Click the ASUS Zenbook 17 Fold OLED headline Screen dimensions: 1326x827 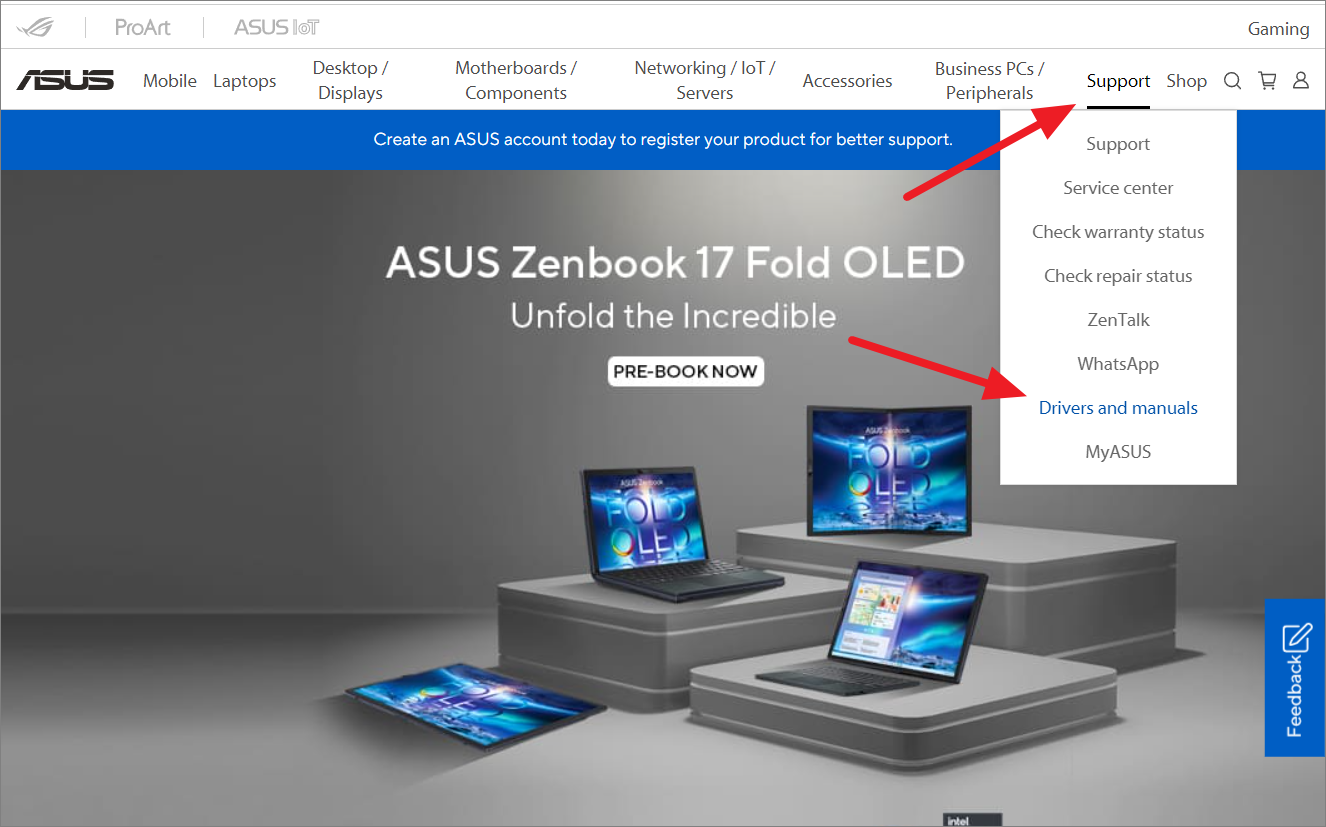pos(676,262)
